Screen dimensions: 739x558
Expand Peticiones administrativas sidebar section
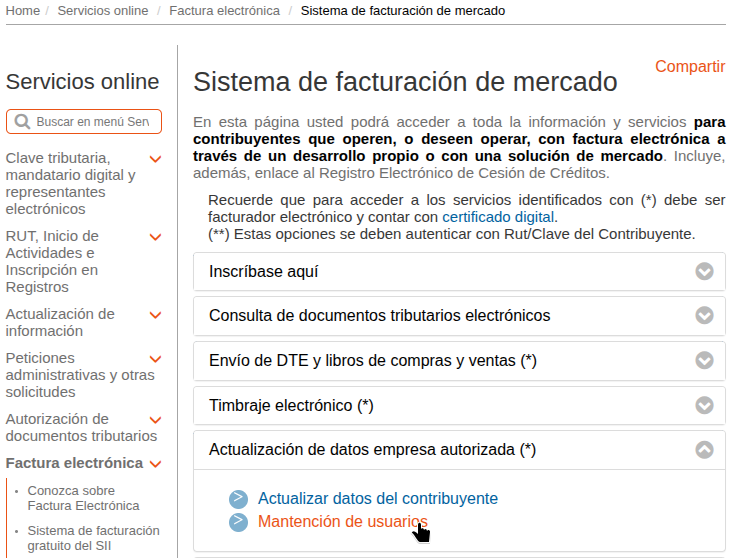[x=155, y=359]
